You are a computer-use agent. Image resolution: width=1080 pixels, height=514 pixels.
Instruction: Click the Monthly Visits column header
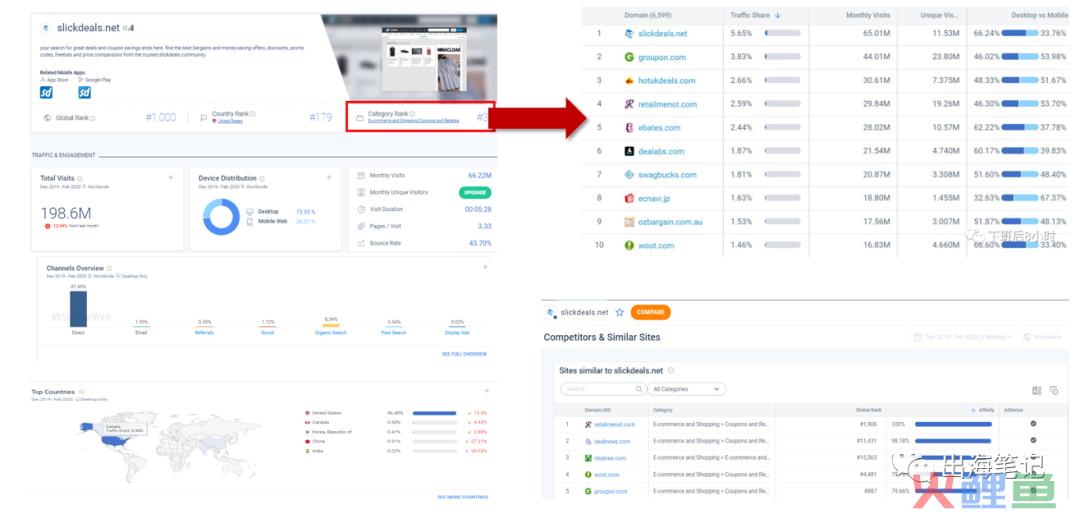868,14
